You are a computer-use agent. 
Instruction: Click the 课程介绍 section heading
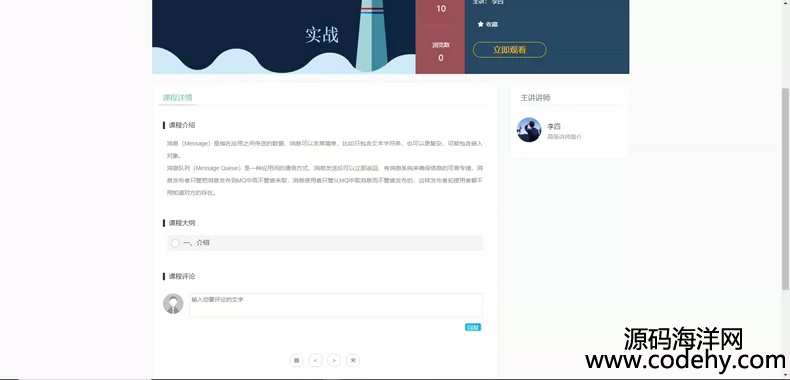(182, 125)
